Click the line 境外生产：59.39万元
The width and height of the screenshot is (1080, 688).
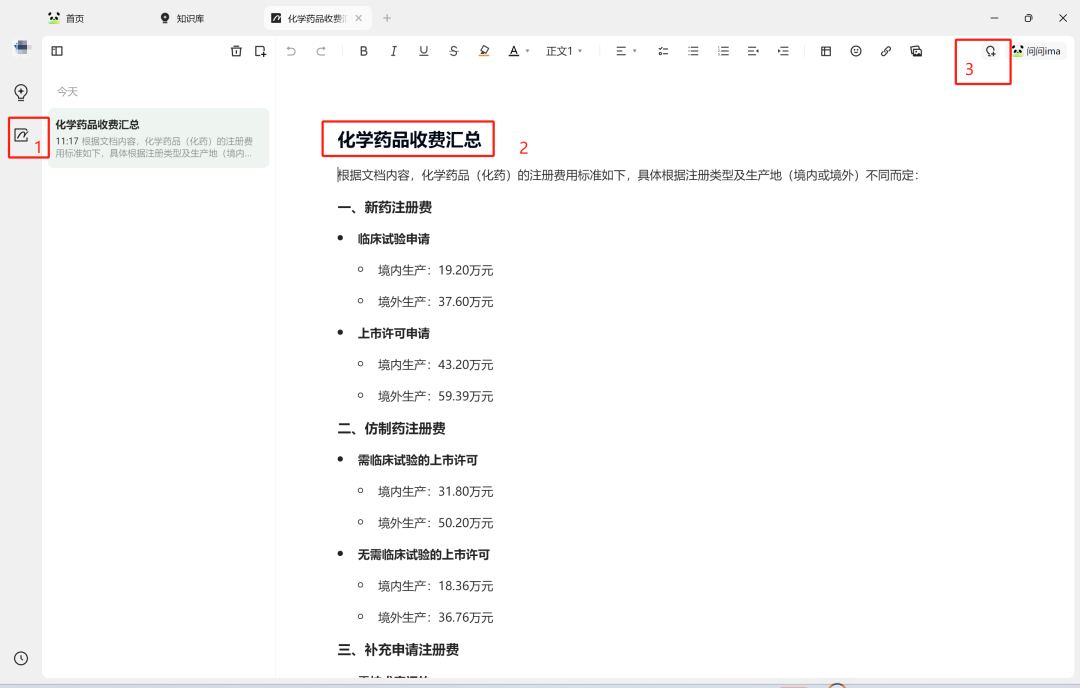pos(435,397)
